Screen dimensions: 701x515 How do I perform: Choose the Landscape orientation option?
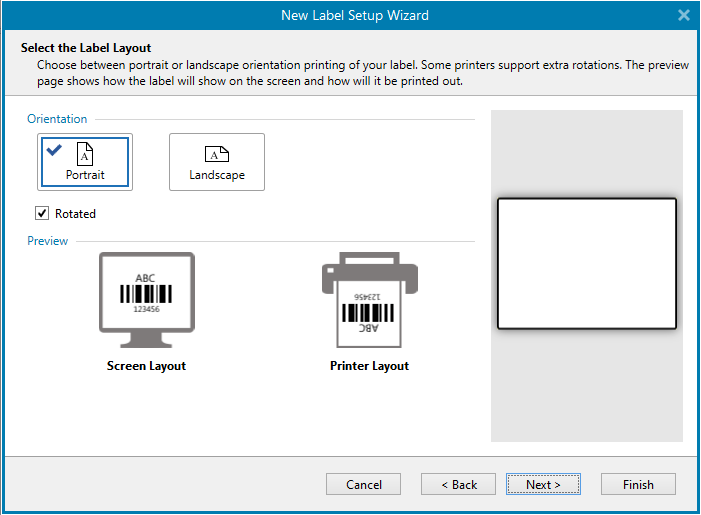(217, 162)
